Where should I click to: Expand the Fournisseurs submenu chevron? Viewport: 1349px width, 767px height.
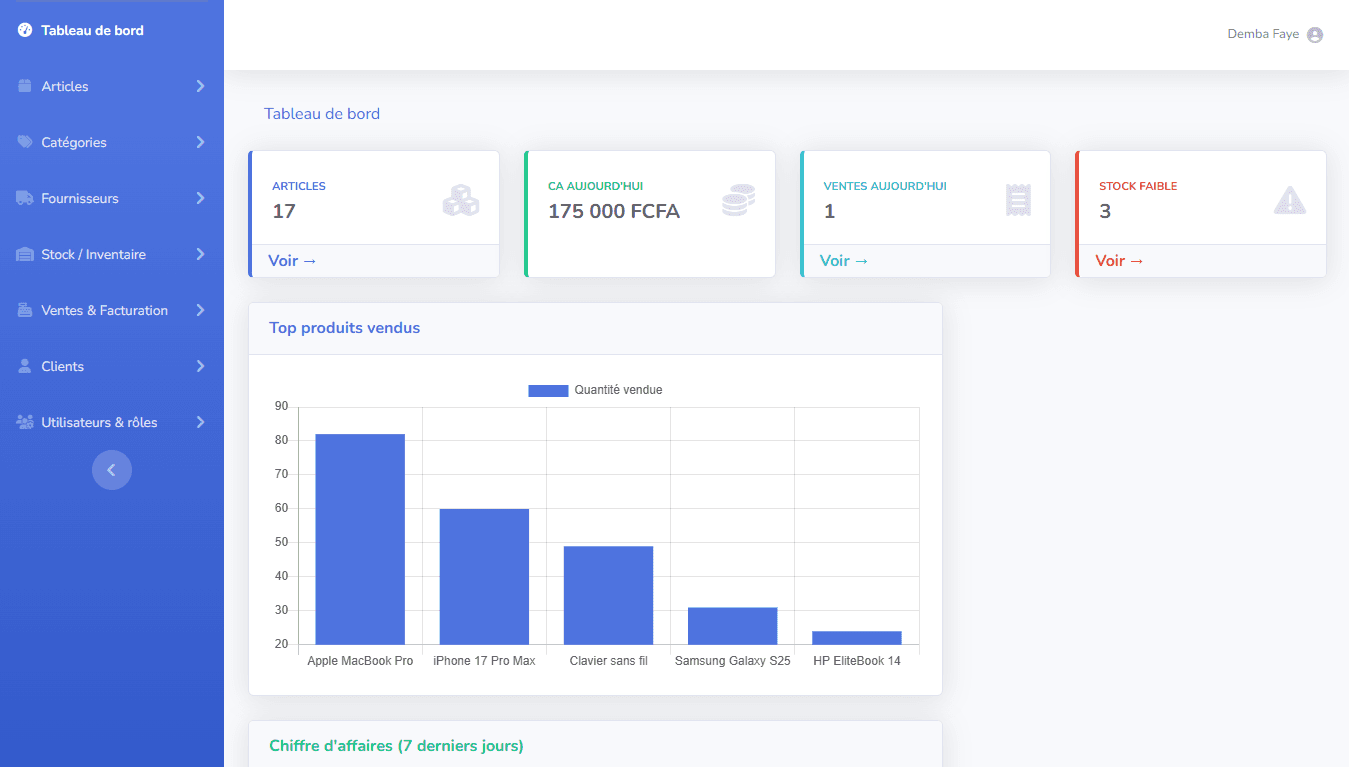point(200,198)
